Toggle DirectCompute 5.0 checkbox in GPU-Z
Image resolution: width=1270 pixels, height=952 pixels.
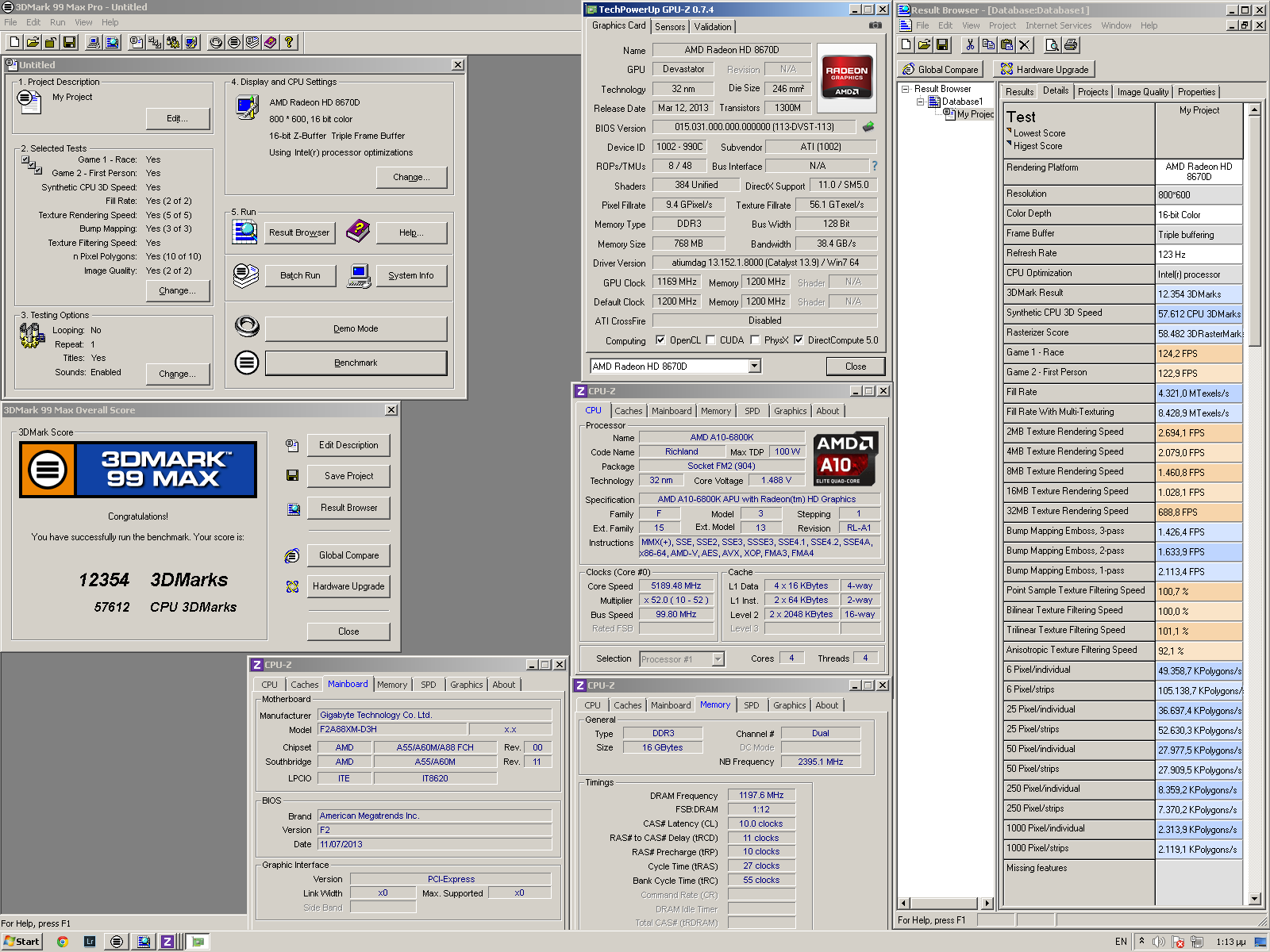(799, 340)
